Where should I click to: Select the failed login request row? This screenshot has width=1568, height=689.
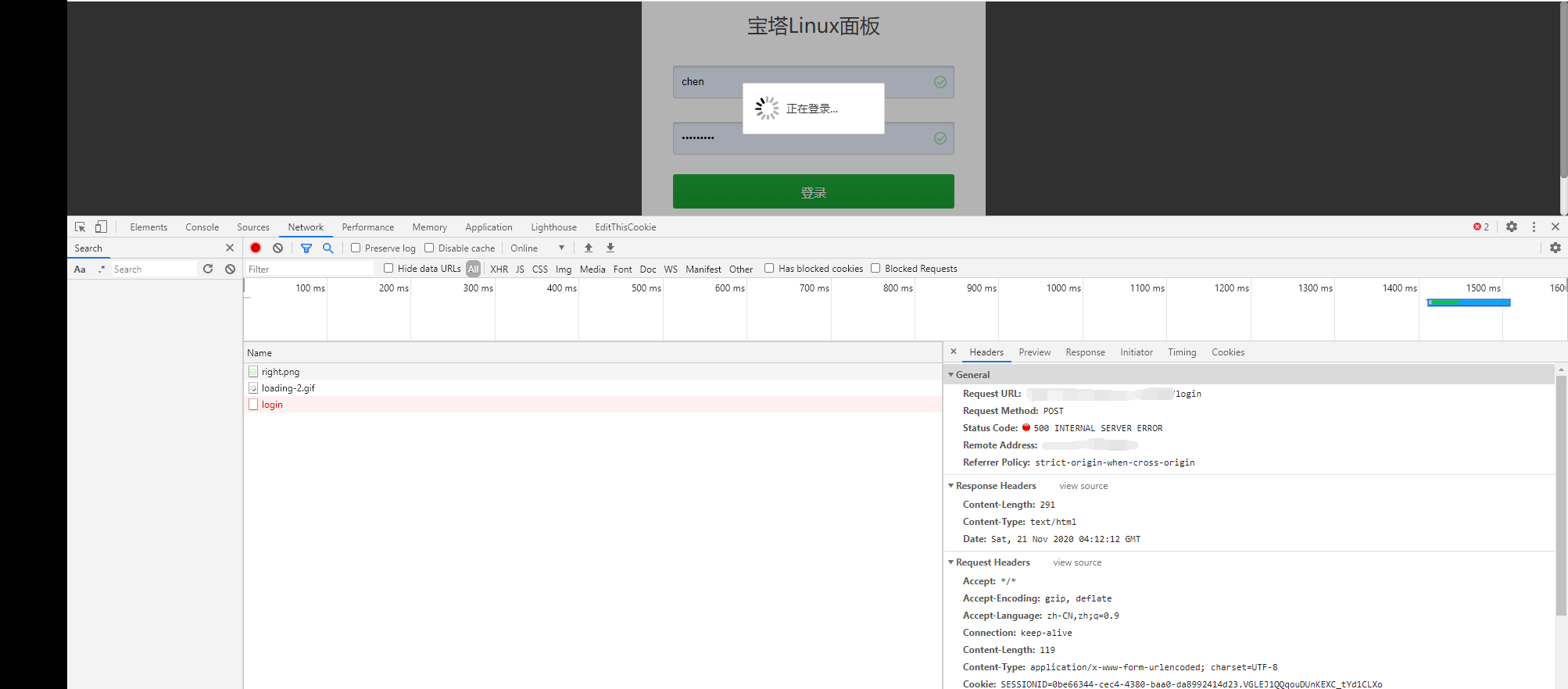[x=592, y=404]
